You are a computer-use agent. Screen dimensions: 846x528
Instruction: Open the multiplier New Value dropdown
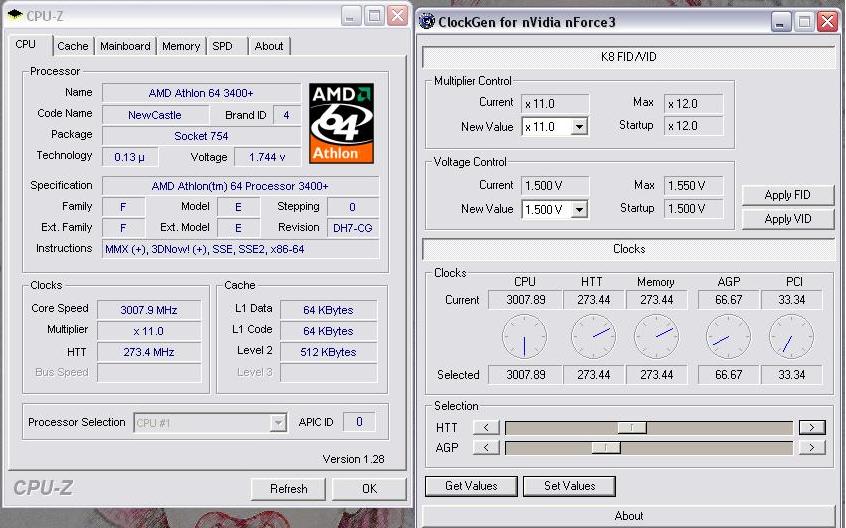click(579, 127)
